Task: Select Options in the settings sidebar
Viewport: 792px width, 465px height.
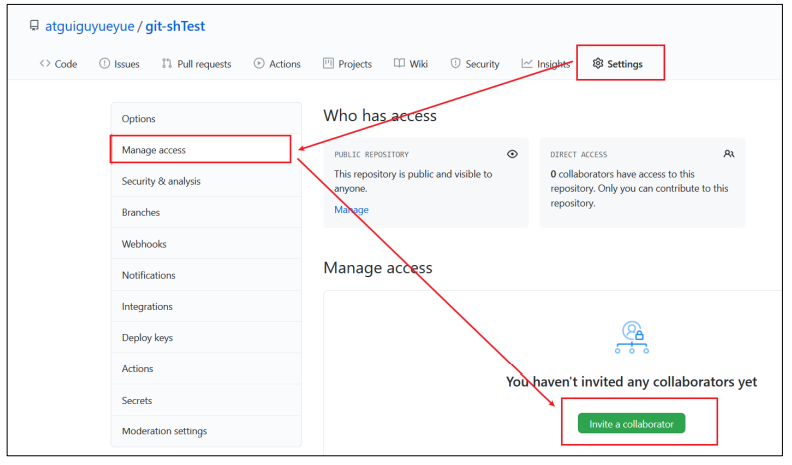Action: [206, 119]
